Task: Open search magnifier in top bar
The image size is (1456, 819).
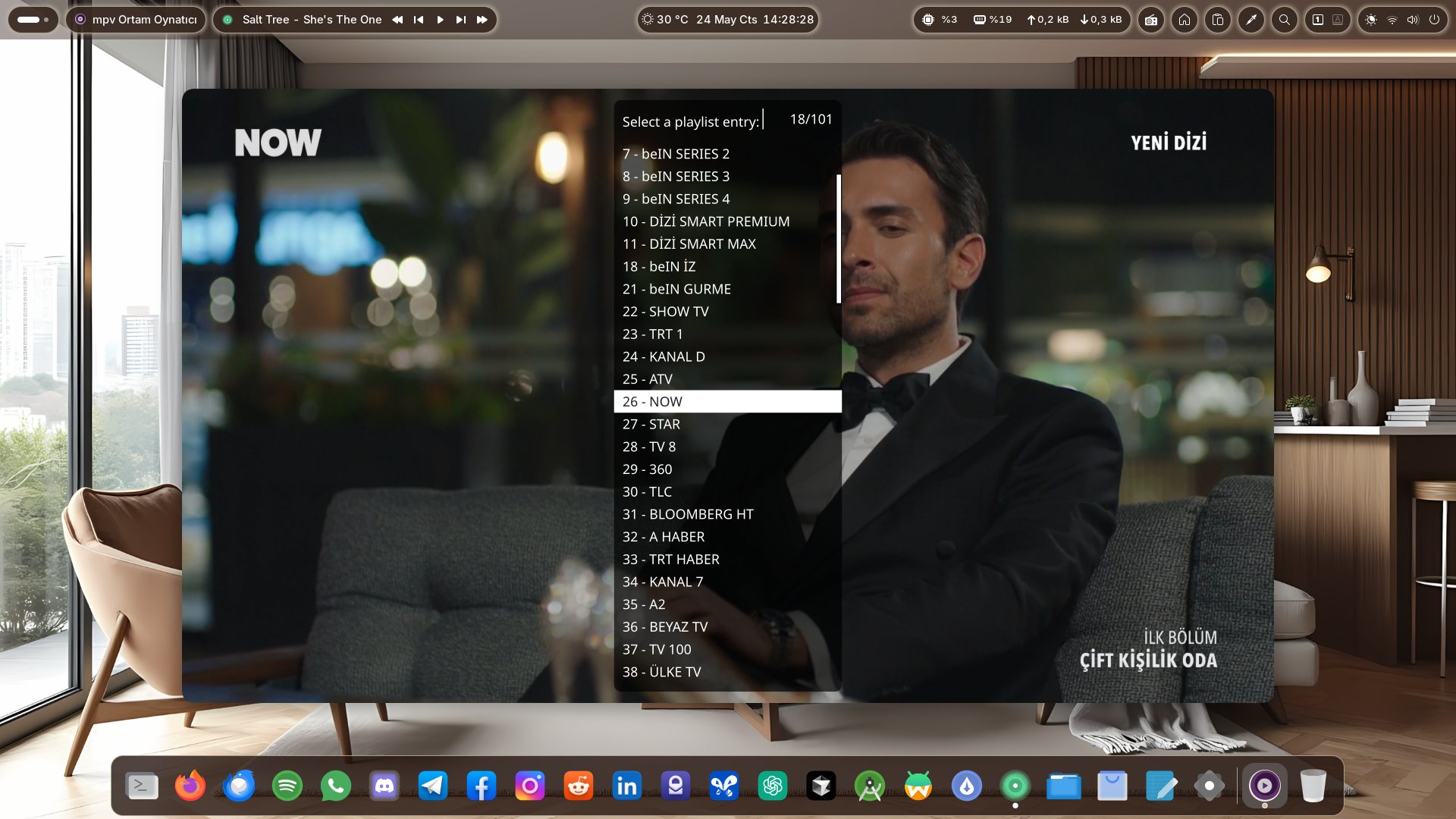Action: [x=1285, y=20]
